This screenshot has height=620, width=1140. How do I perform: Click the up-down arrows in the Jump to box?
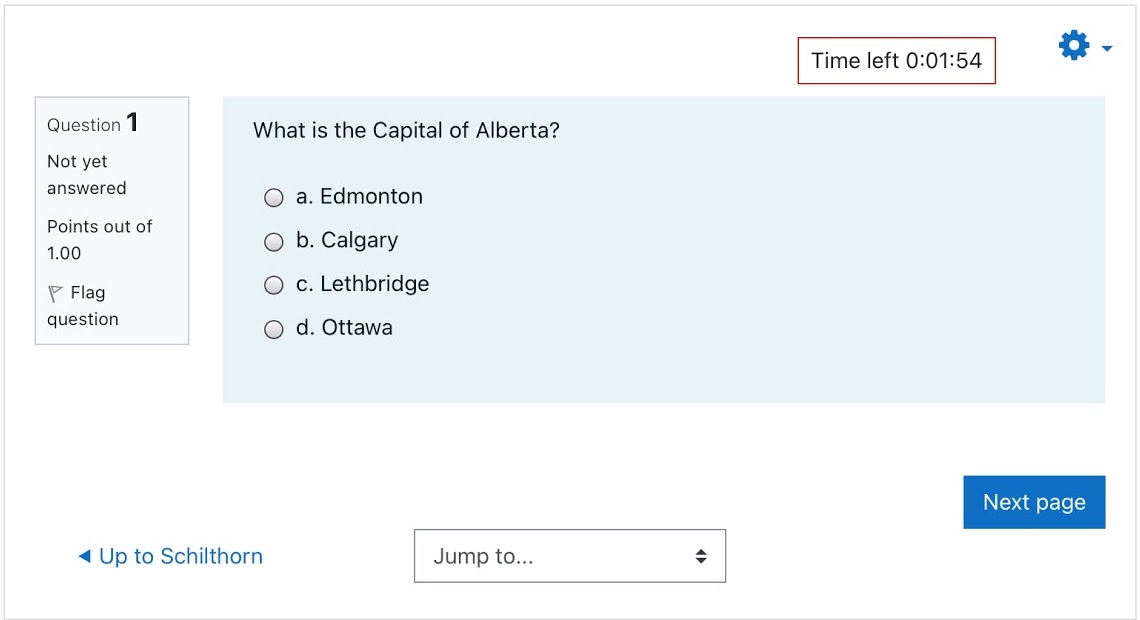point(701,556)
